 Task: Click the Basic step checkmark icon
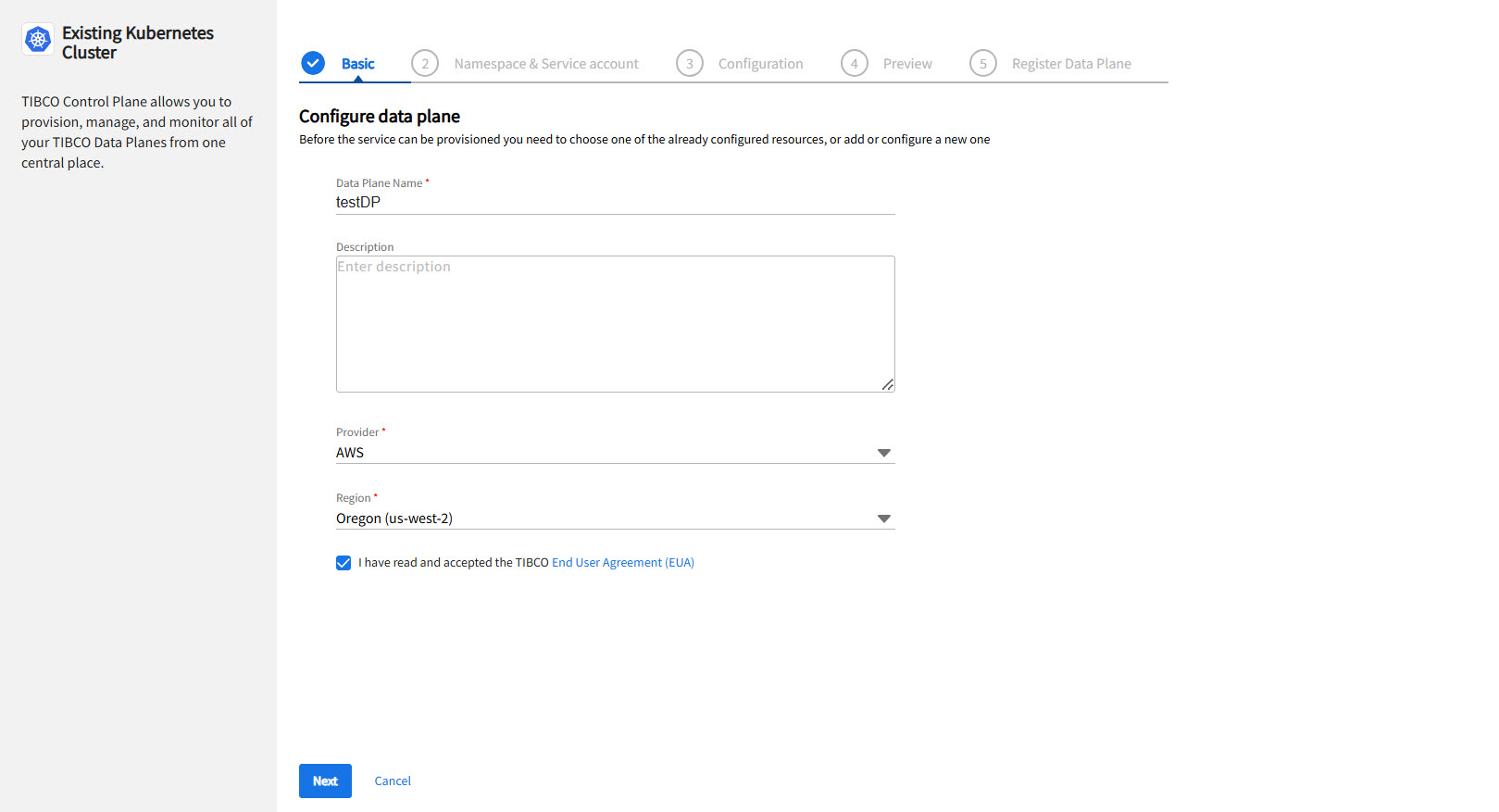pyautogui.click(x=313, y=63)
